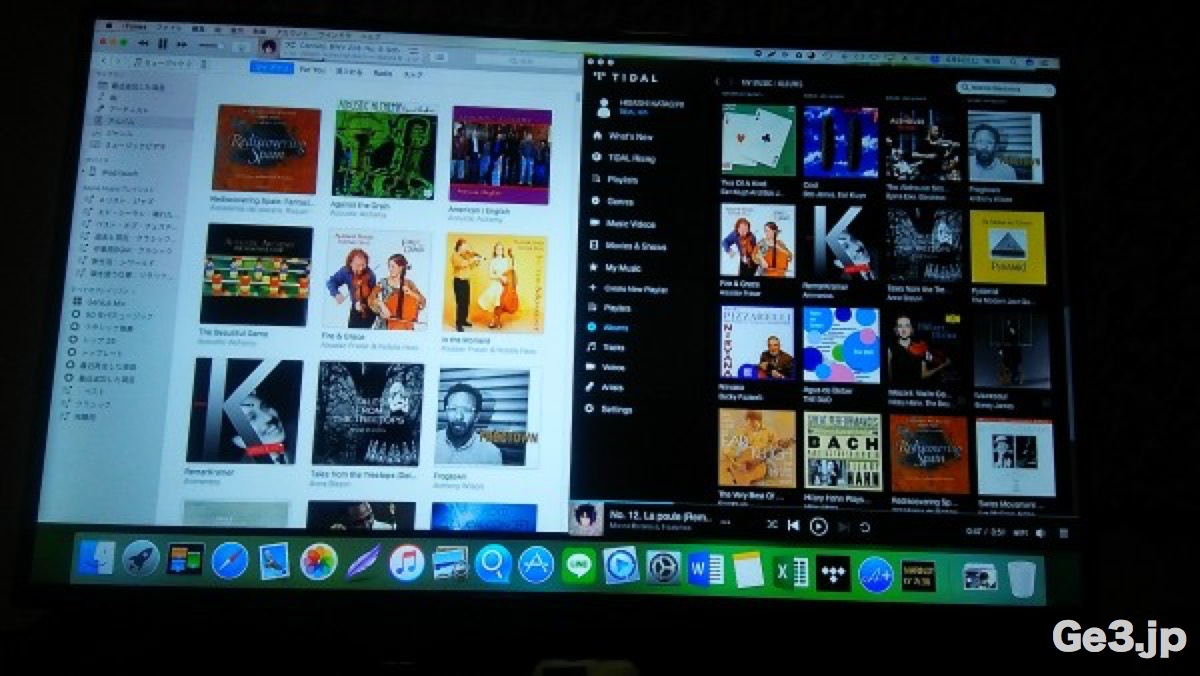Screen dimensions: 1200x676
Task: Open American | English album in iTunes
Action: [500, 155]
